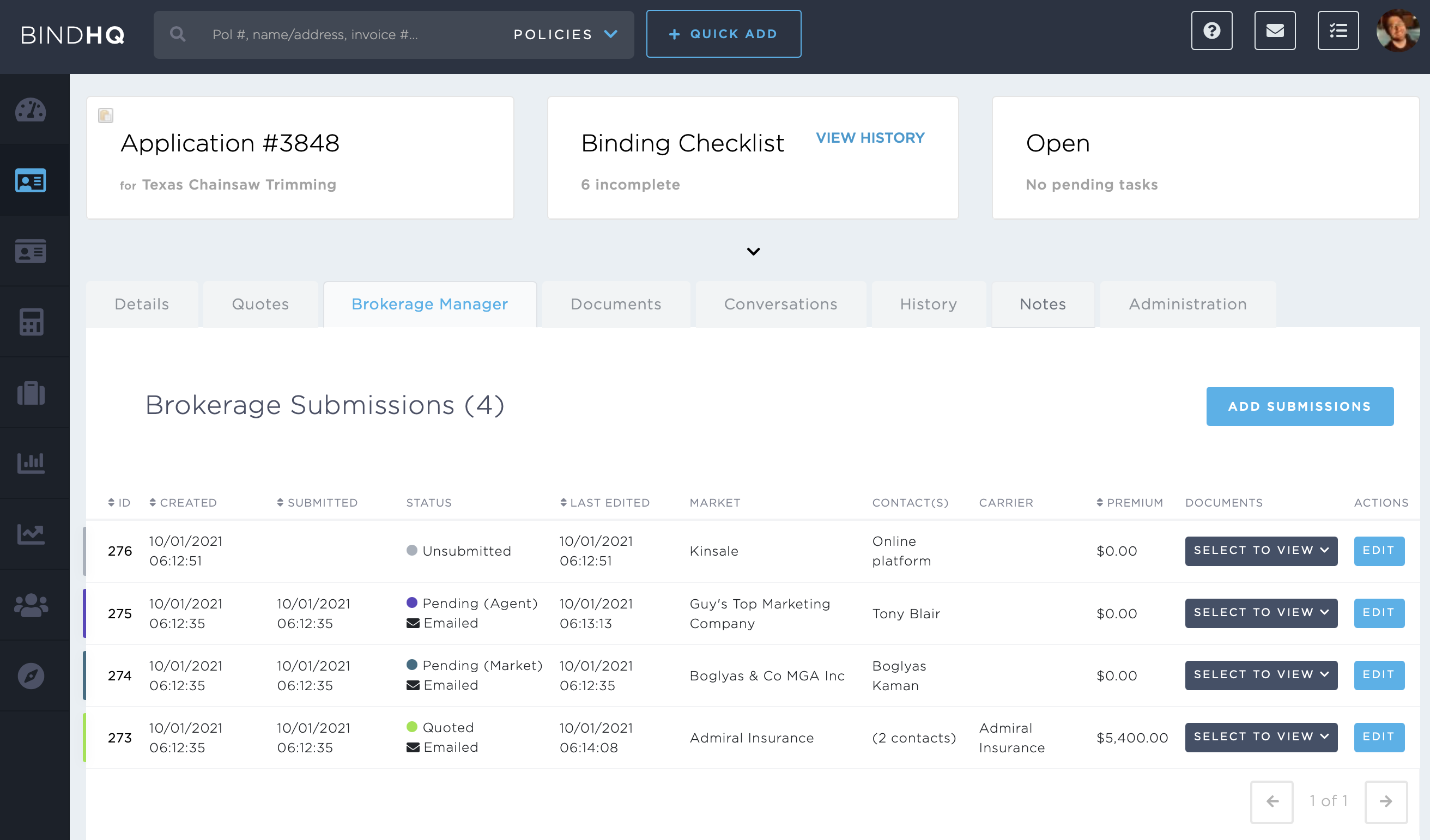Click the Emailed envelope icon in row 273

413,747
